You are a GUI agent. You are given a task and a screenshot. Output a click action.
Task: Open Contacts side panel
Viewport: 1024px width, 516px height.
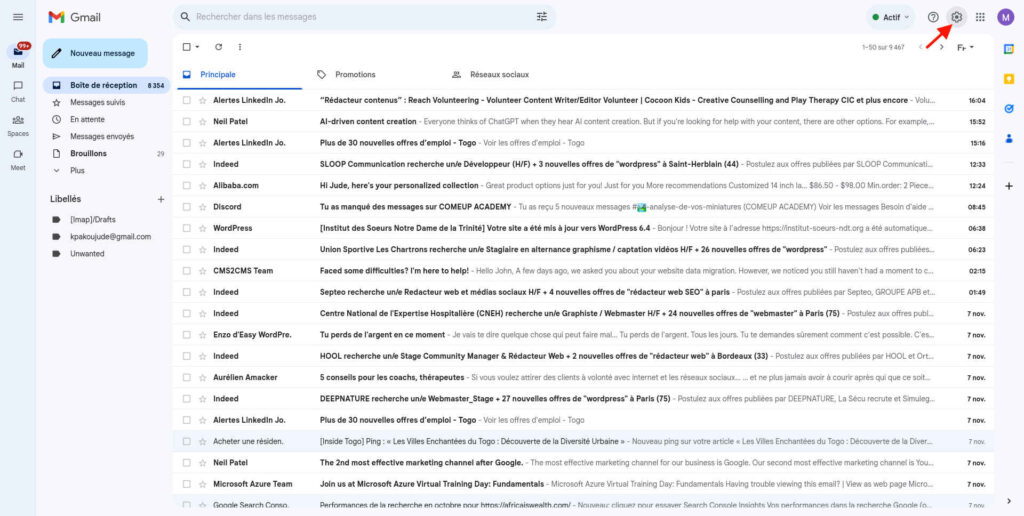tap(1009, 138)
